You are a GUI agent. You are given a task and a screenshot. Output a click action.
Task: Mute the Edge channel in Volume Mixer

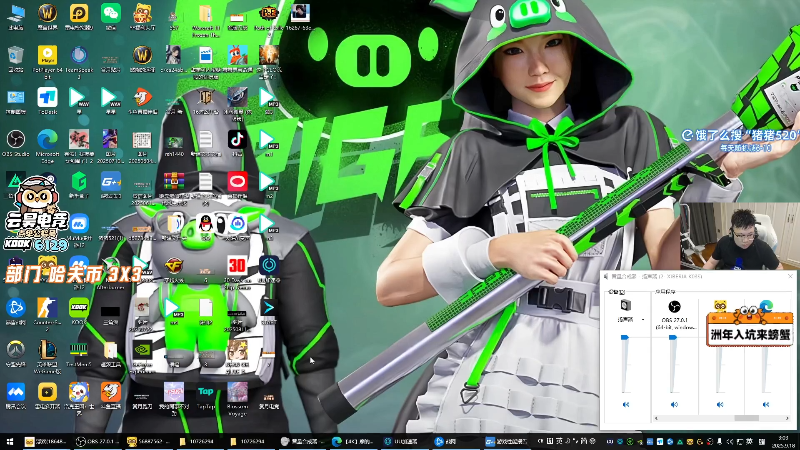766,404
